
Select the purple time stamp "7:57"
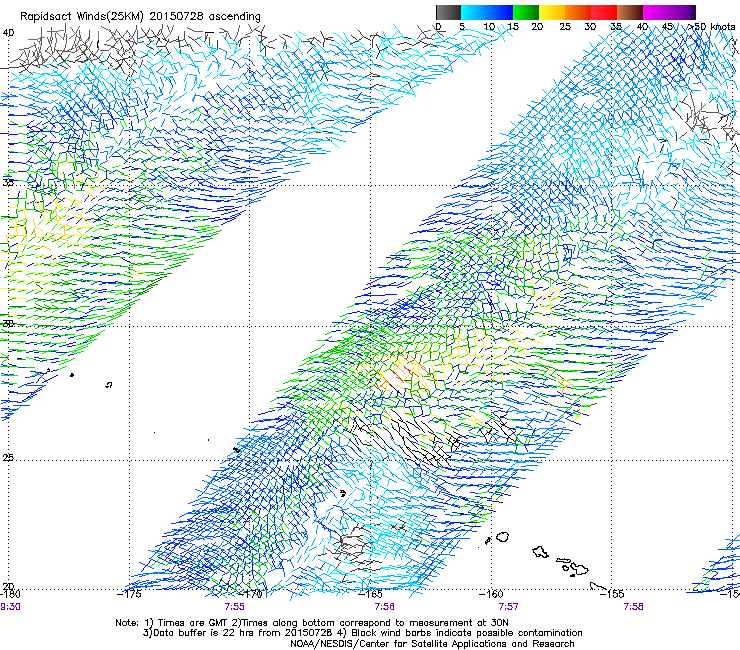coord(508,607)
